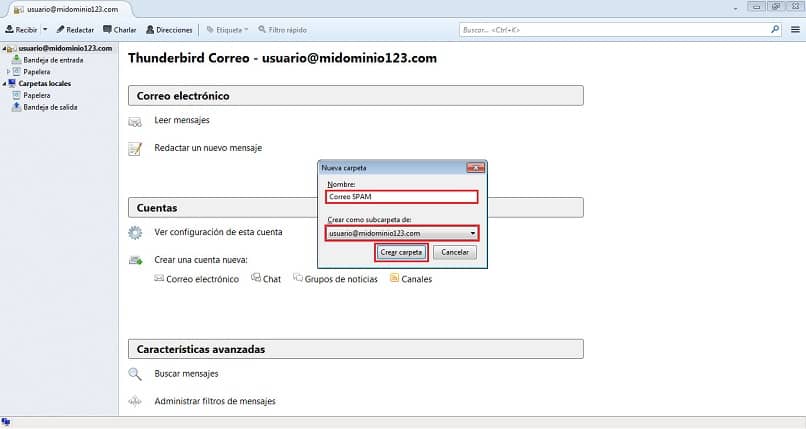Click the Nombre field with Correo SPAM

[401, 197]
